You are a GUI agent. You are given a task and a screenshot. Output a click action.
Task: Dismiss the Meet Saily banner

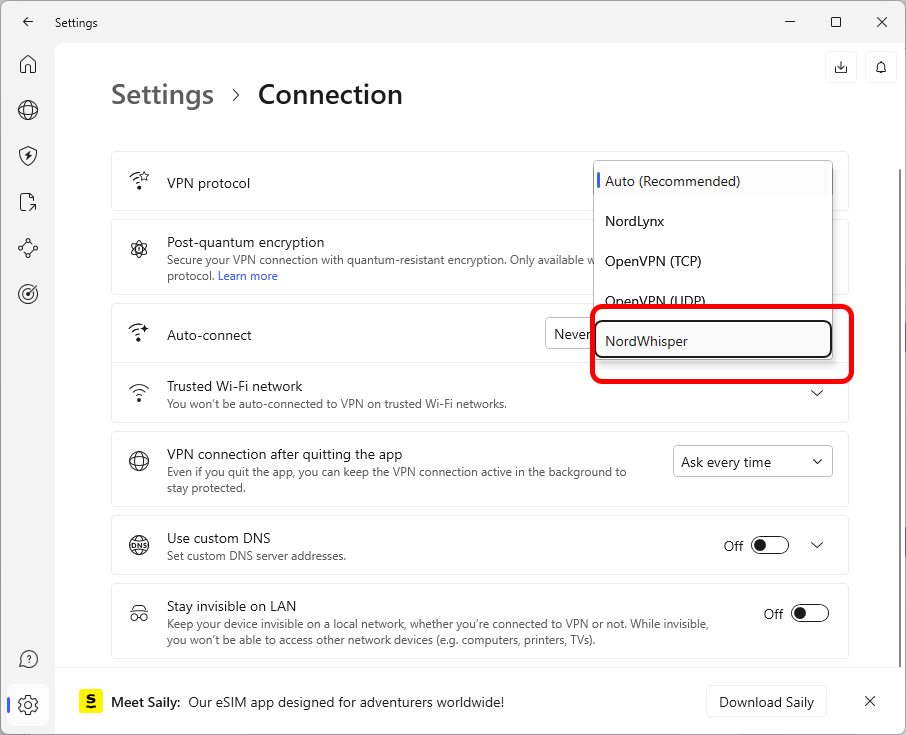point(870,701)
